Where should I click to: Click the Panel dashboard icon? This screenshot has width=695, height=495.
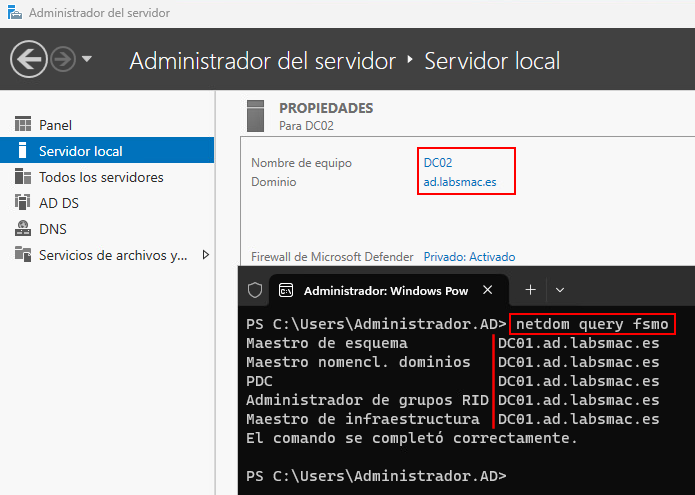(x=23, y=125)
